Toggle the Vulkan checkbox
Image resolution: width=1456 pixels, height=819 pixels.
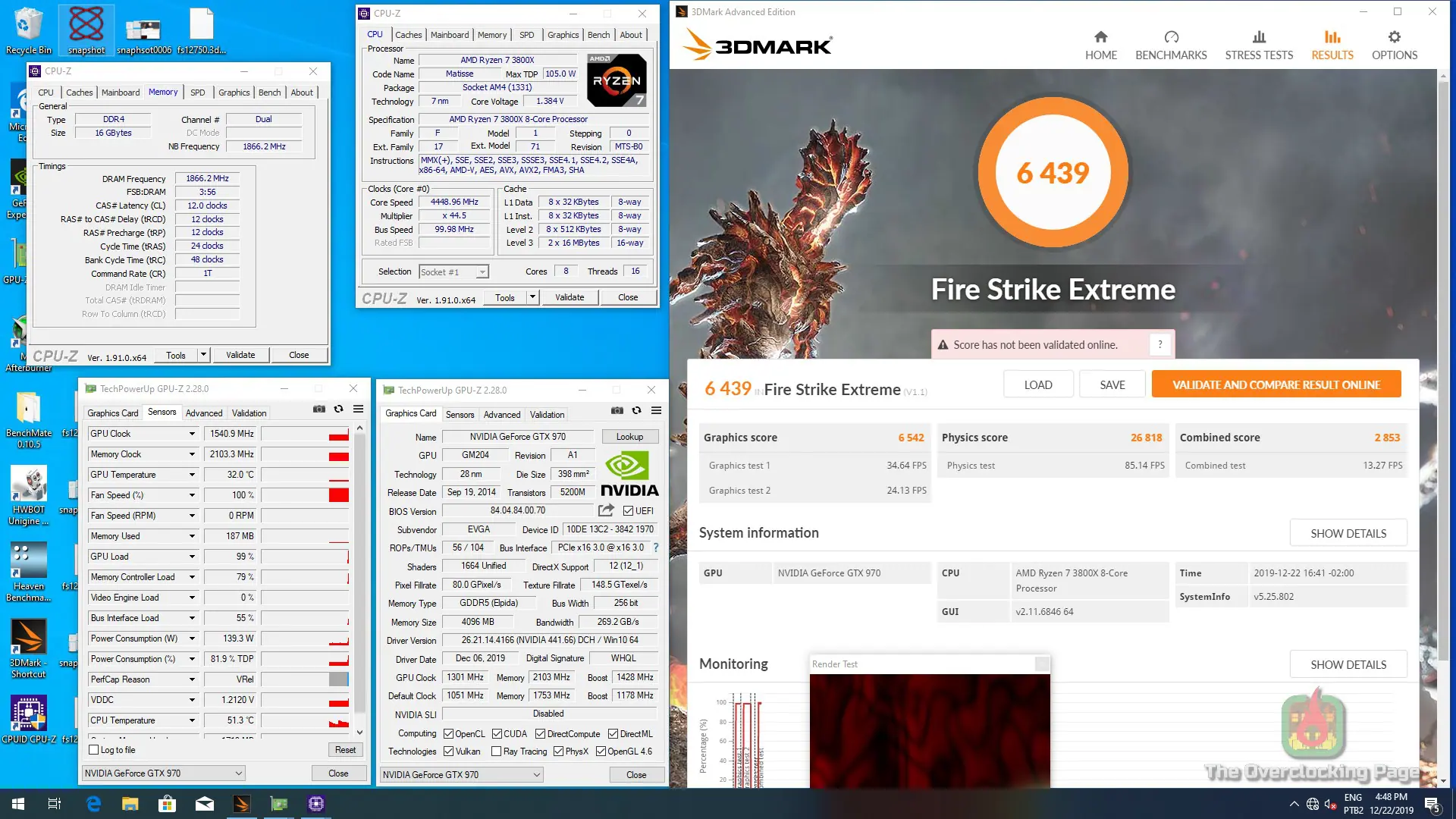[x=449, y=752]
